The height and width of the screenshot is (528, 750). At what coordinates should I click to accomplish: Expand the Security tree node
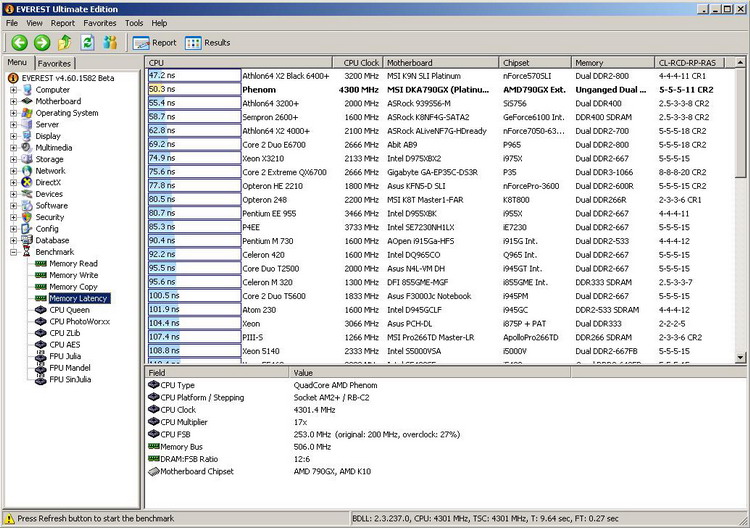tap(13, 217)
